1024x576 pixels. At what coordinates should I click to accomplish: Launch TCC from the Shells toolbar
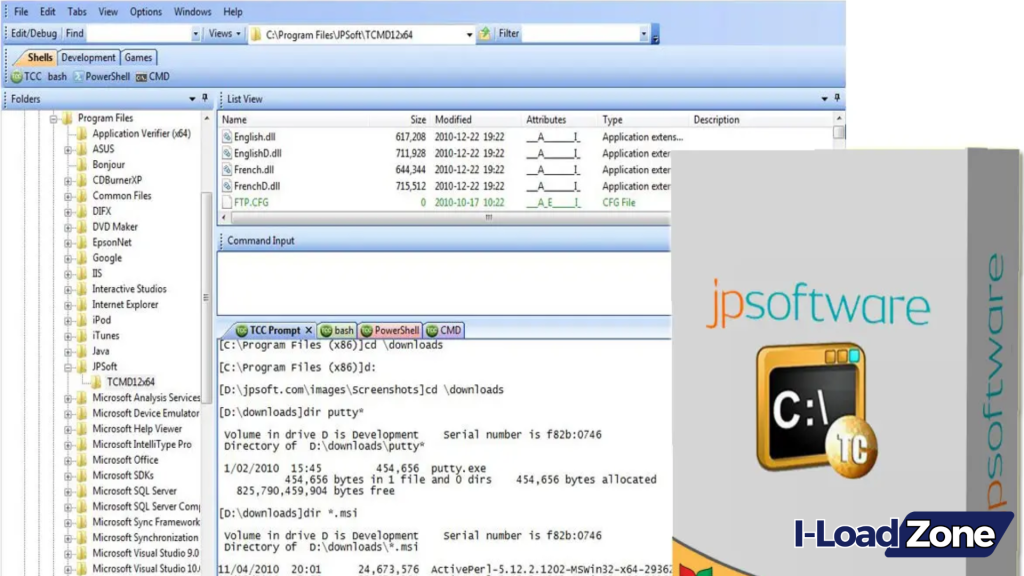(27, 76)
